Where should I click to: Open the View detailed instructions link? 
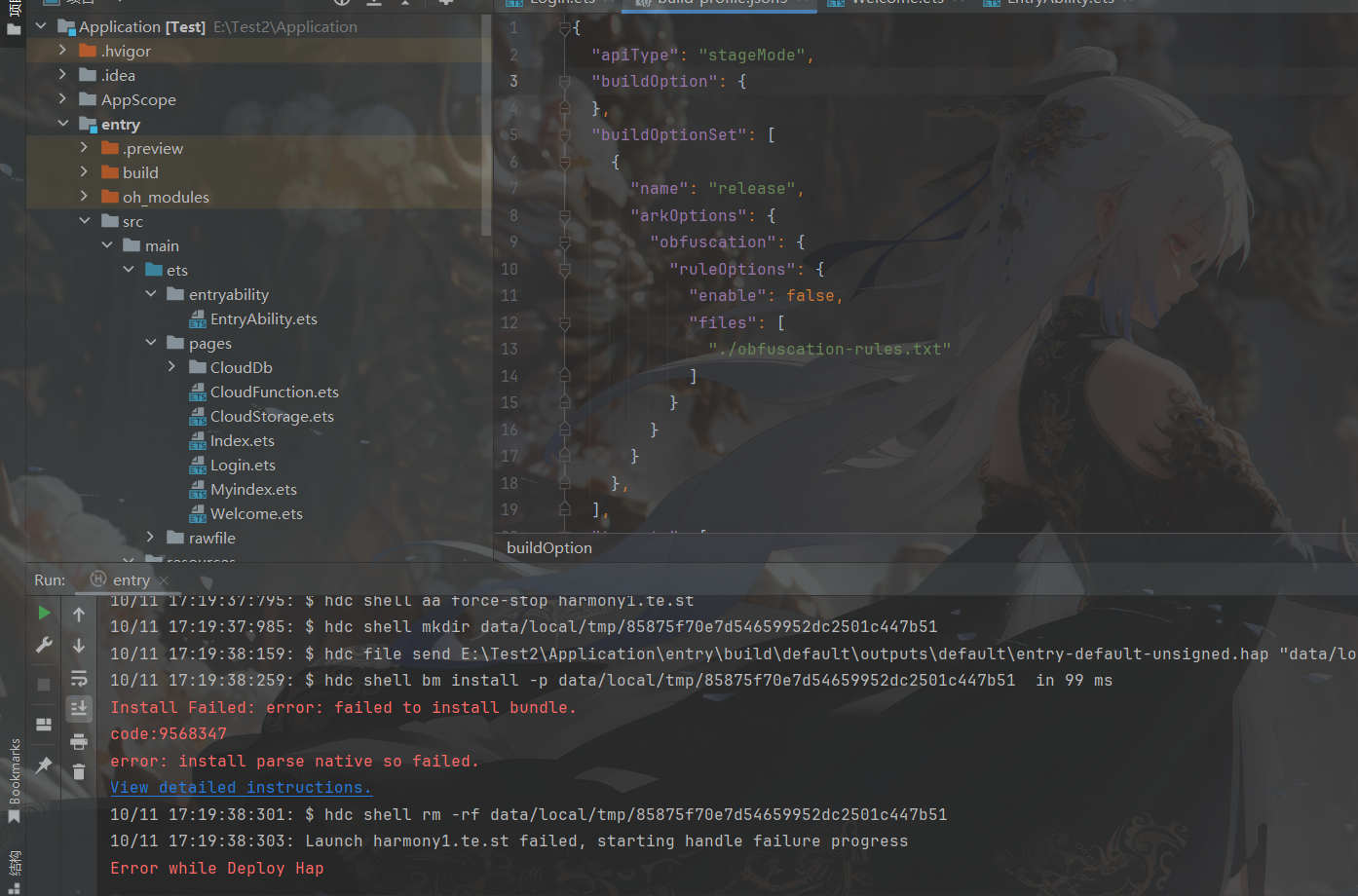(240, 788)
